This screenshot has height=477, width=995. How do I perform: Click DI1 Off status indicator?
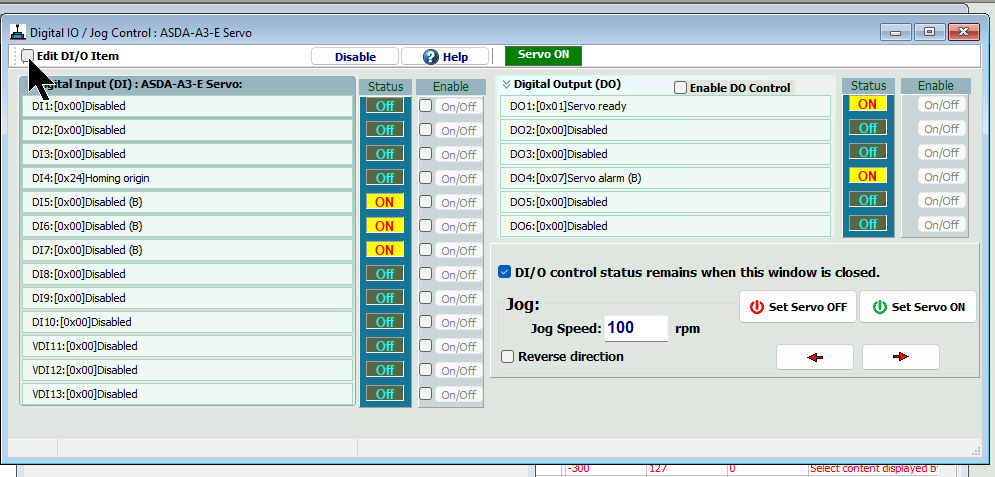click(x=385, y=106)
